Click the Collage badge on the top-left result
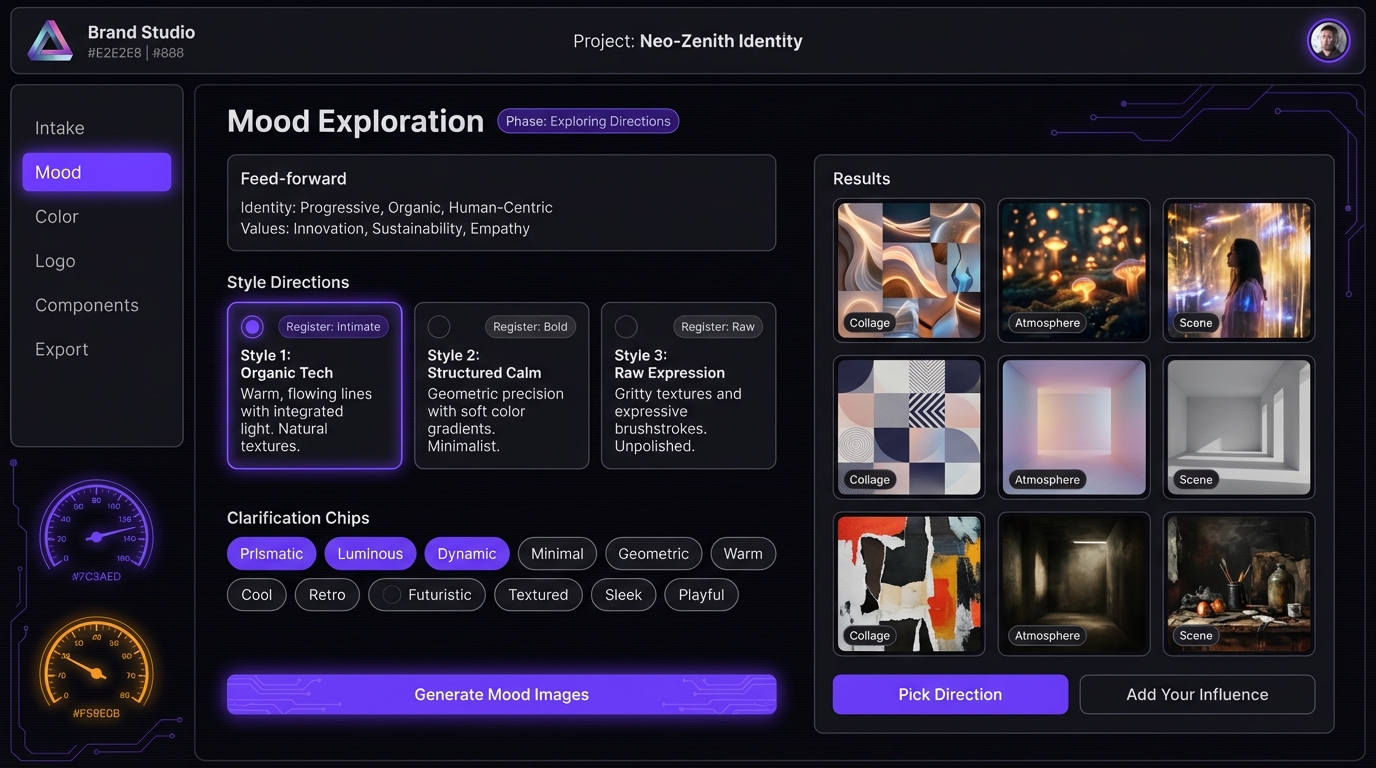Viewport: 1376px width, 768px height. [869, 323]
